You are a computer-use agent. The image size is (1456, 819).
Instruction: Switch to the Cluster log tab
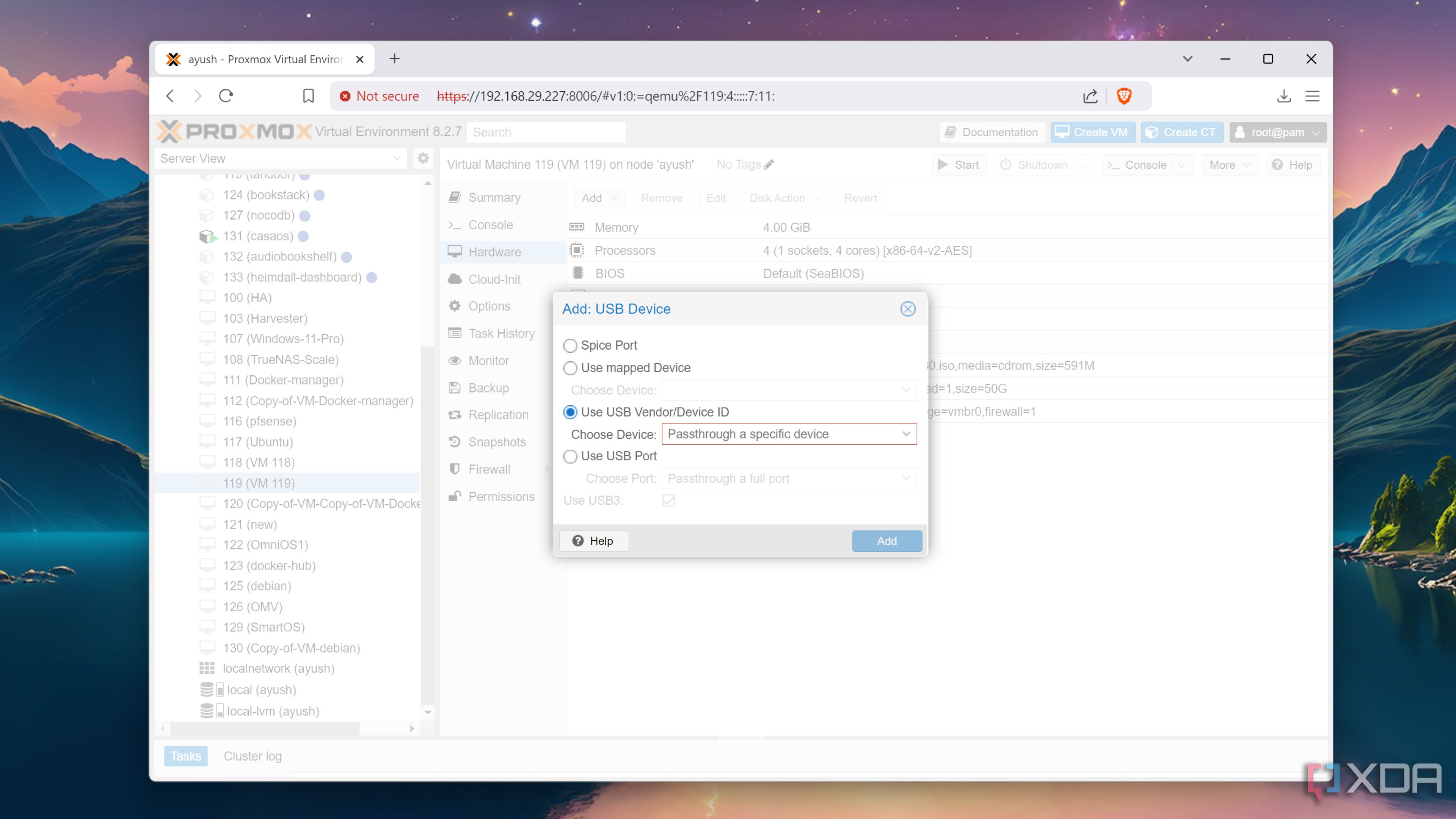[x=253, y=756]
